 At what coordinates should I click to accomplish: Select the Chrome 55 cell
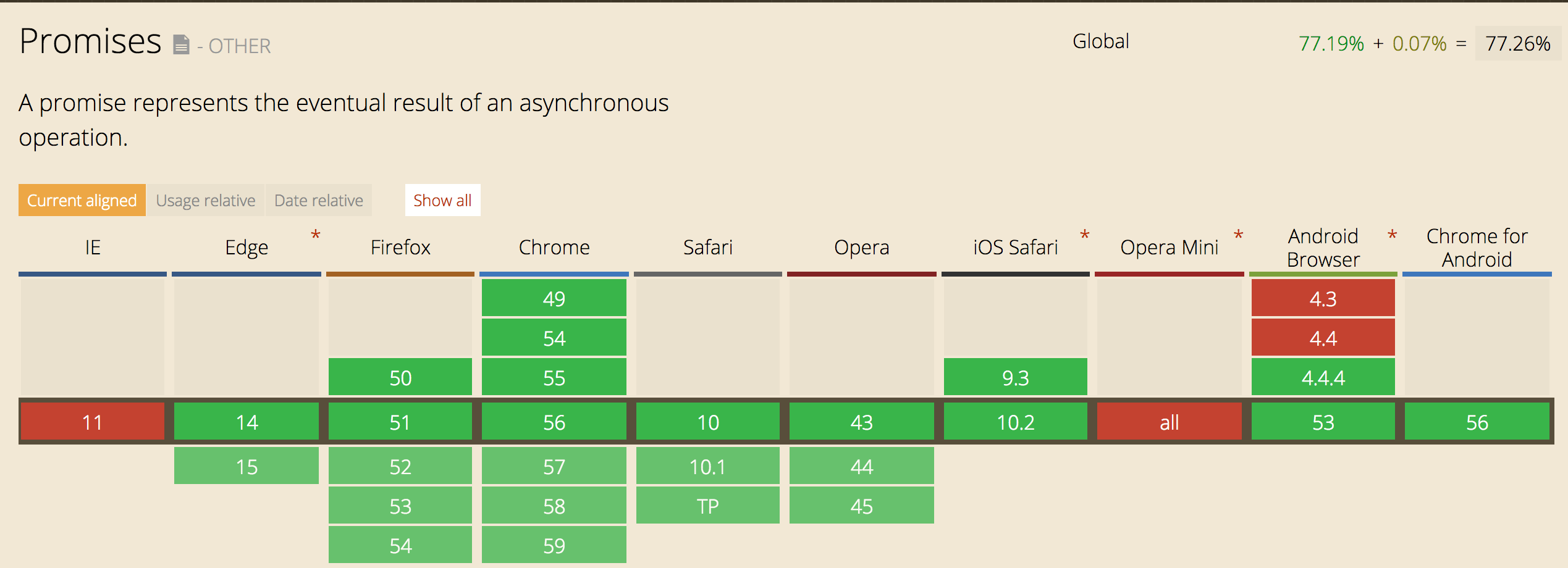point(554,377)
